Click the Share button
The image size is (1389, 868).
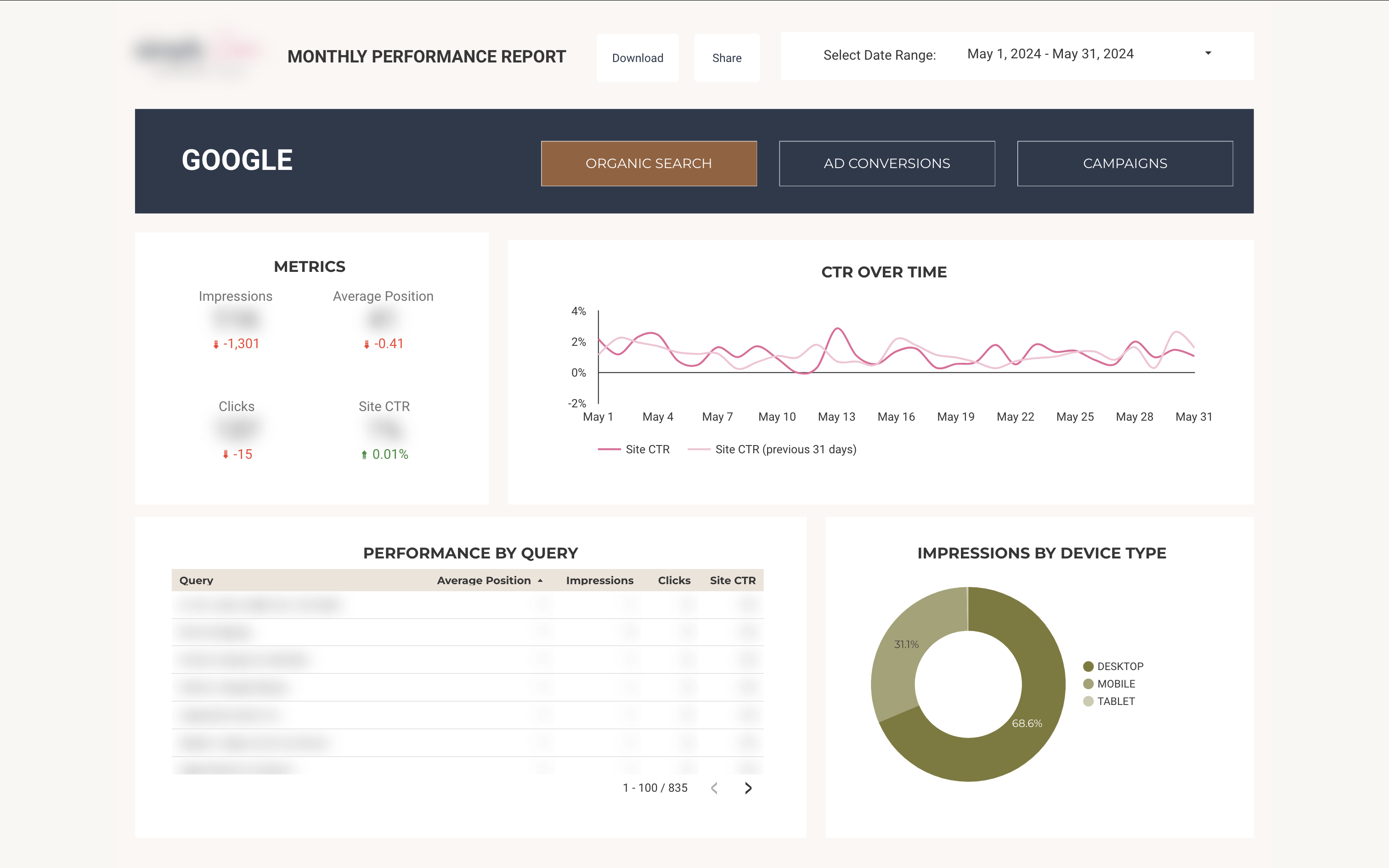tap(727, 57)
